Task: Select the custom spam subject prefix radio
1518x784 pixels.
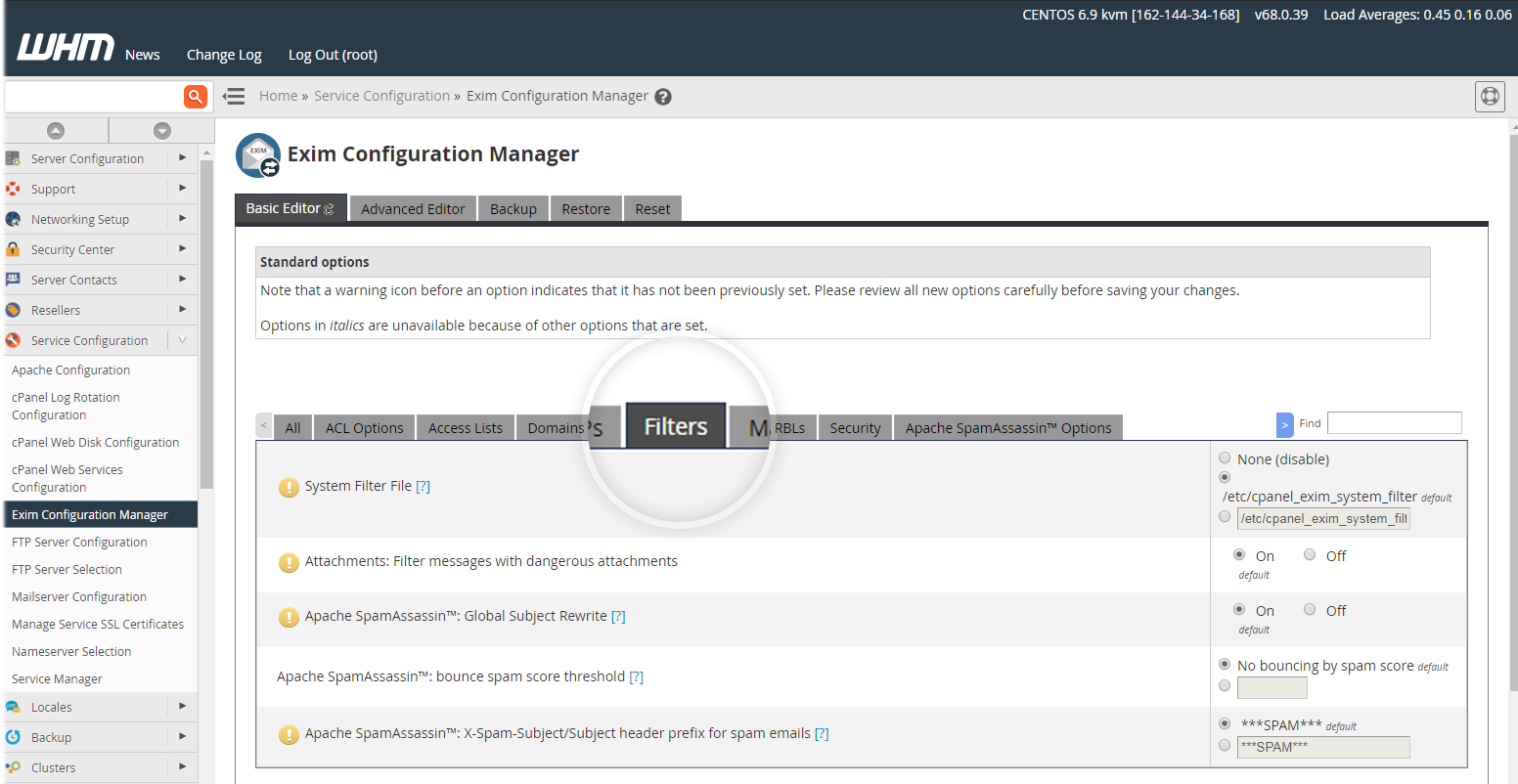Action: pyautogui.click(x=1225, y=746)
